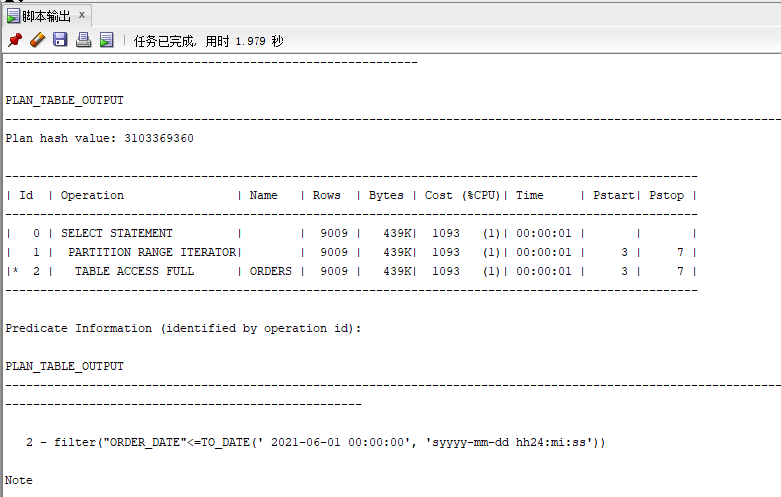Close the 脚本输出 tab

(x=82, y=15)
